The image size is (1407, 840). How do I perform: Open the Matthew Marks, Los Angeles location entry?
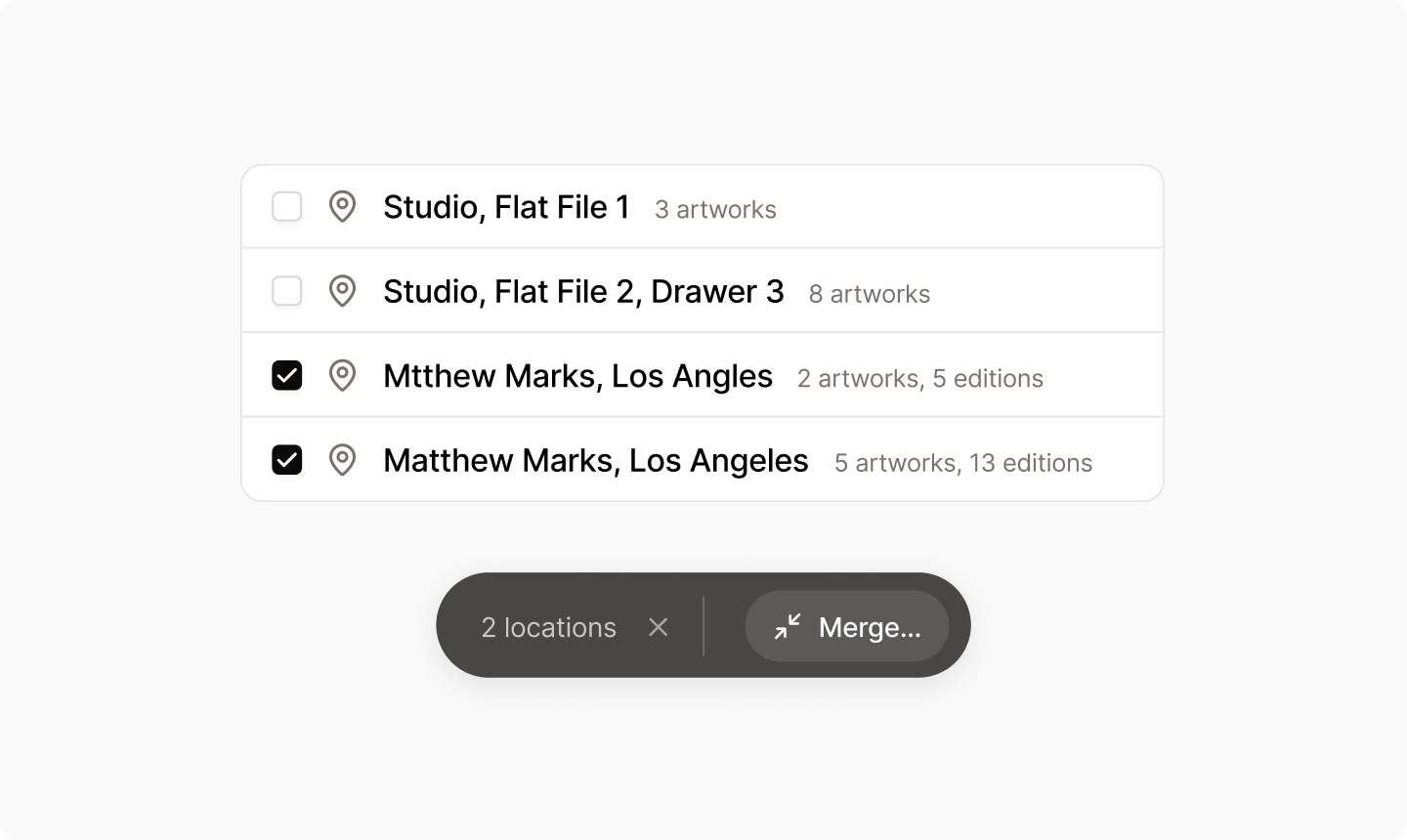pyautogui.click(x=596, y=460)
